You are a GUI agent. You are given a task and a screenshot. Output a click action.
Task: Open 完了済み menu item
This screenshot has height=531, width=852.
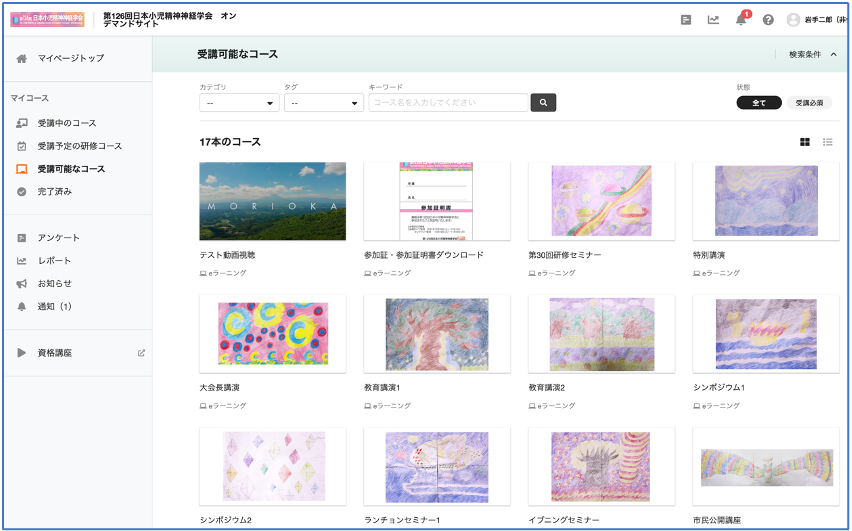54,192
